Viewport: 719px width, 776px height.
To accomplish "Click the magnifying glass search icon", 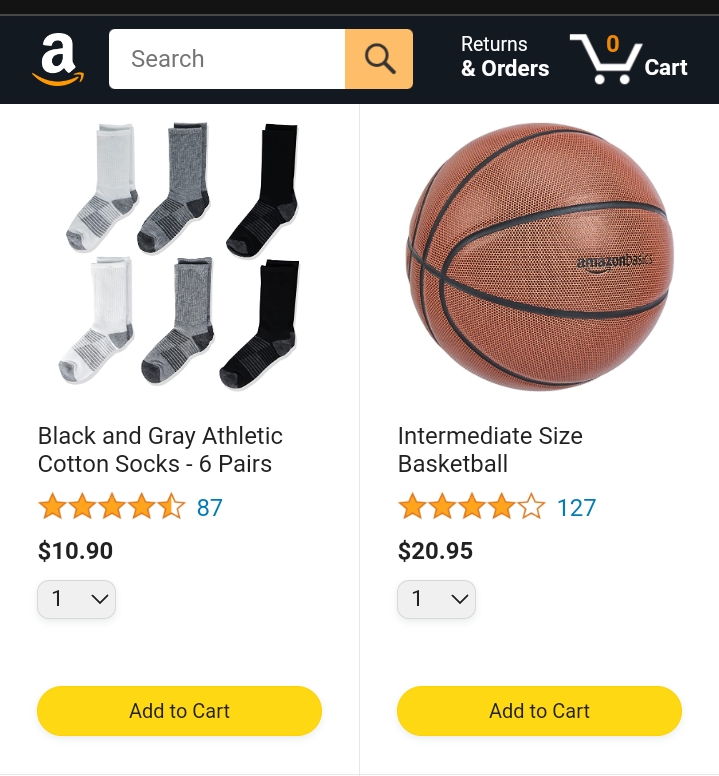I will (x=380, y=59).
